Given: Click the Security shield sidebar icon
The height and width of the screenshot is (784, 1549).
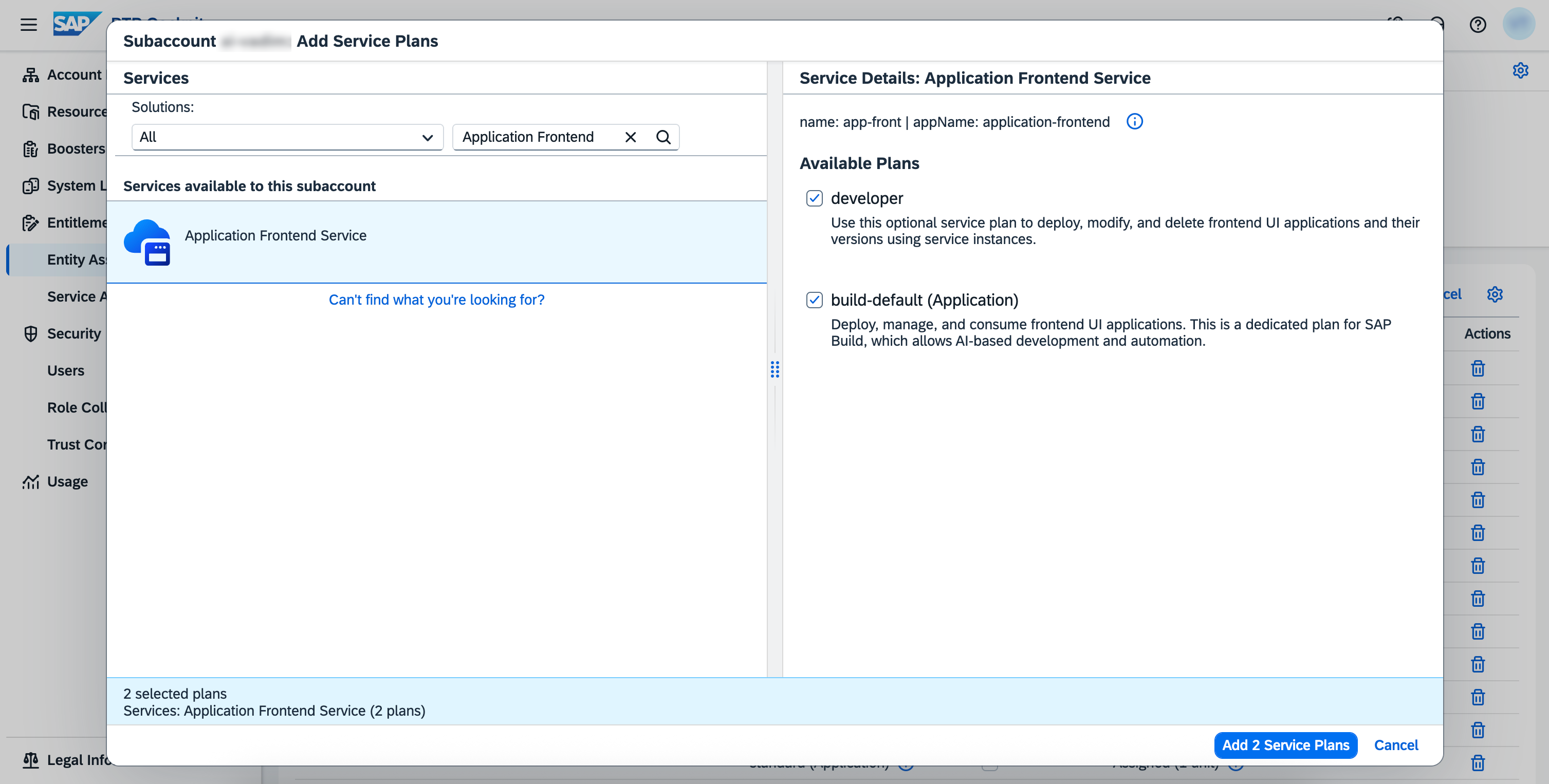Looking at the screenshot, I should click(31, 333).
